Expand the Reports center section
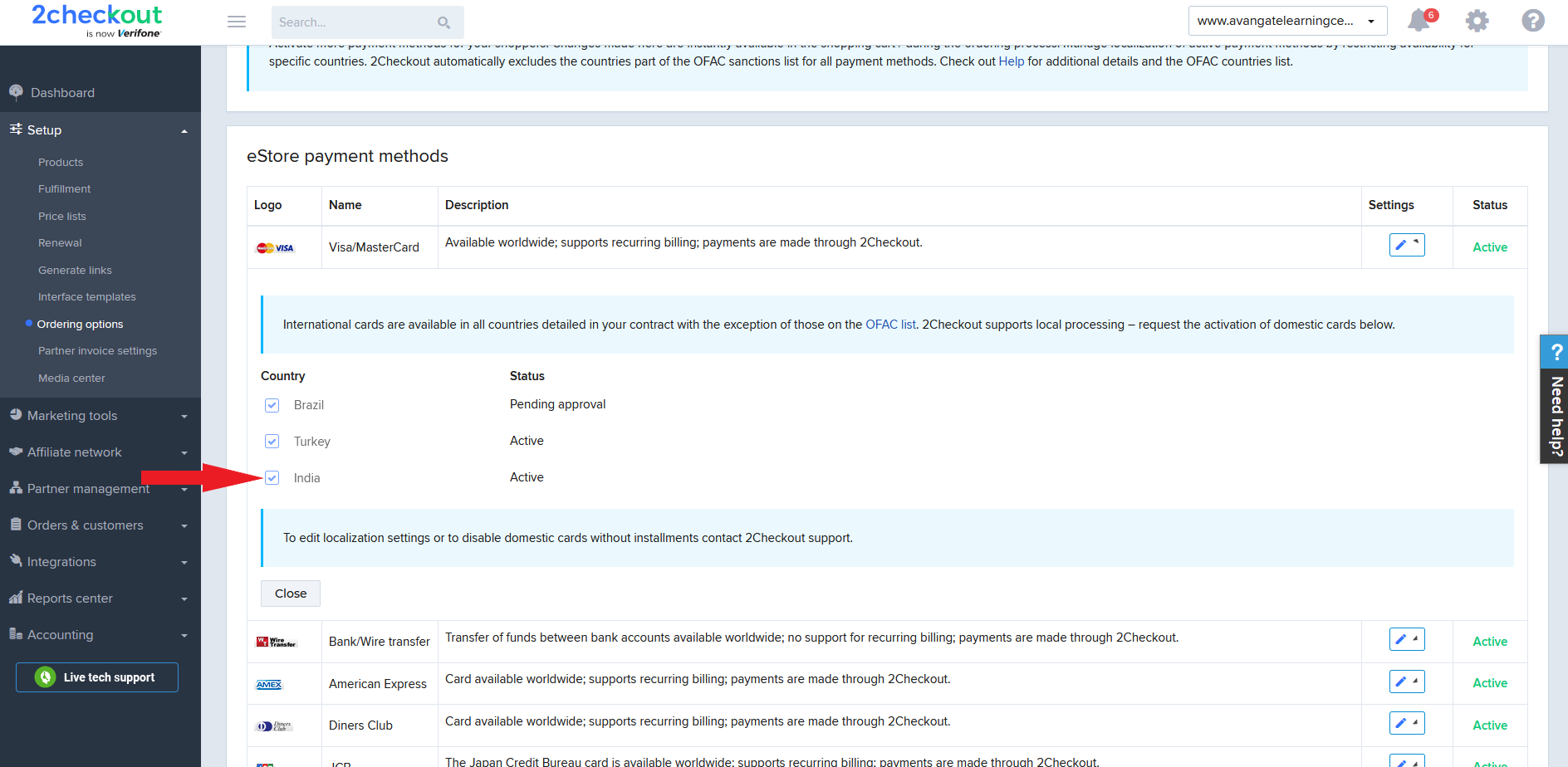 click(184, 599)
